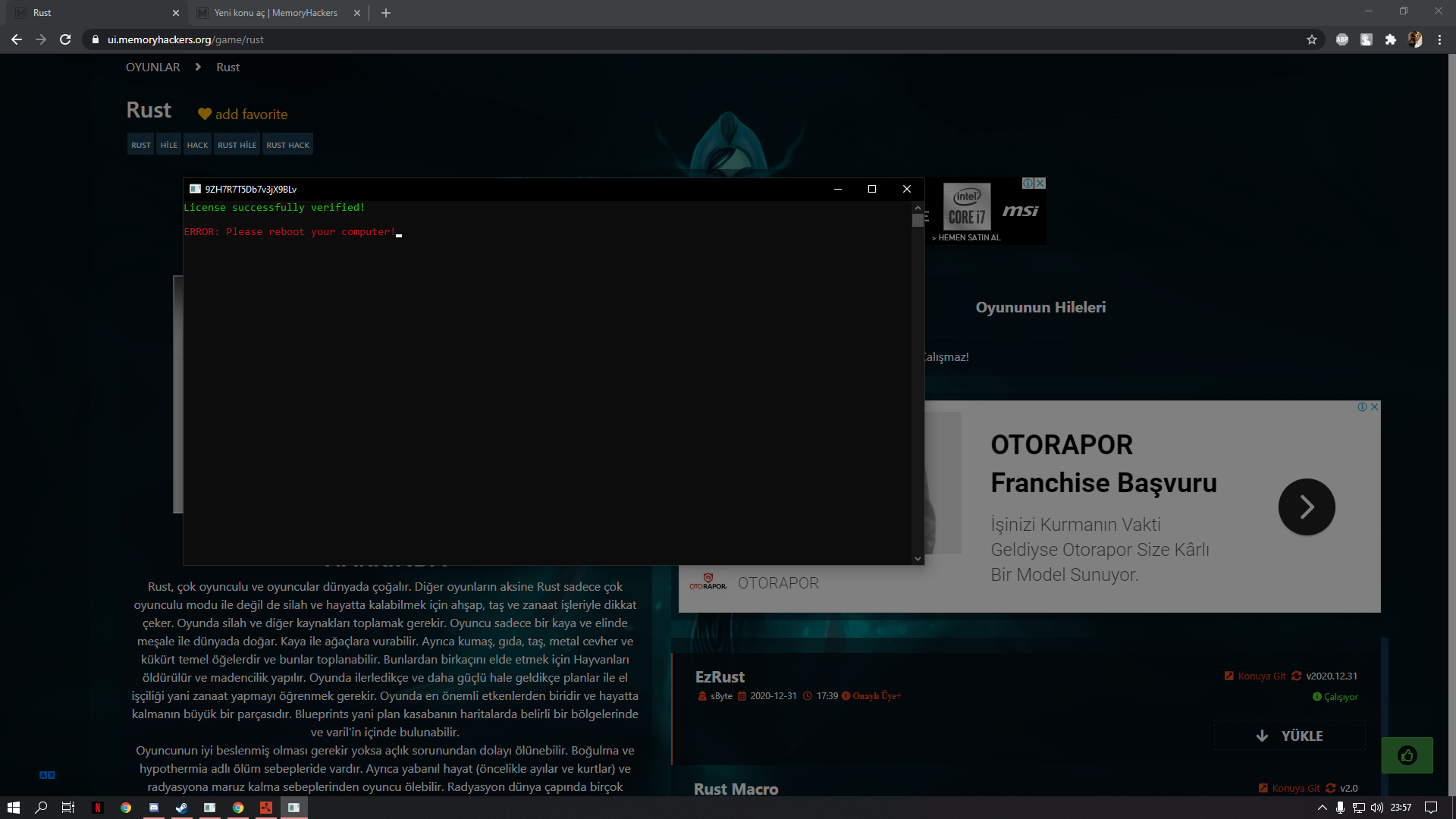Minimize the console window
1456x819 pixels.
(x=838, y=190)
